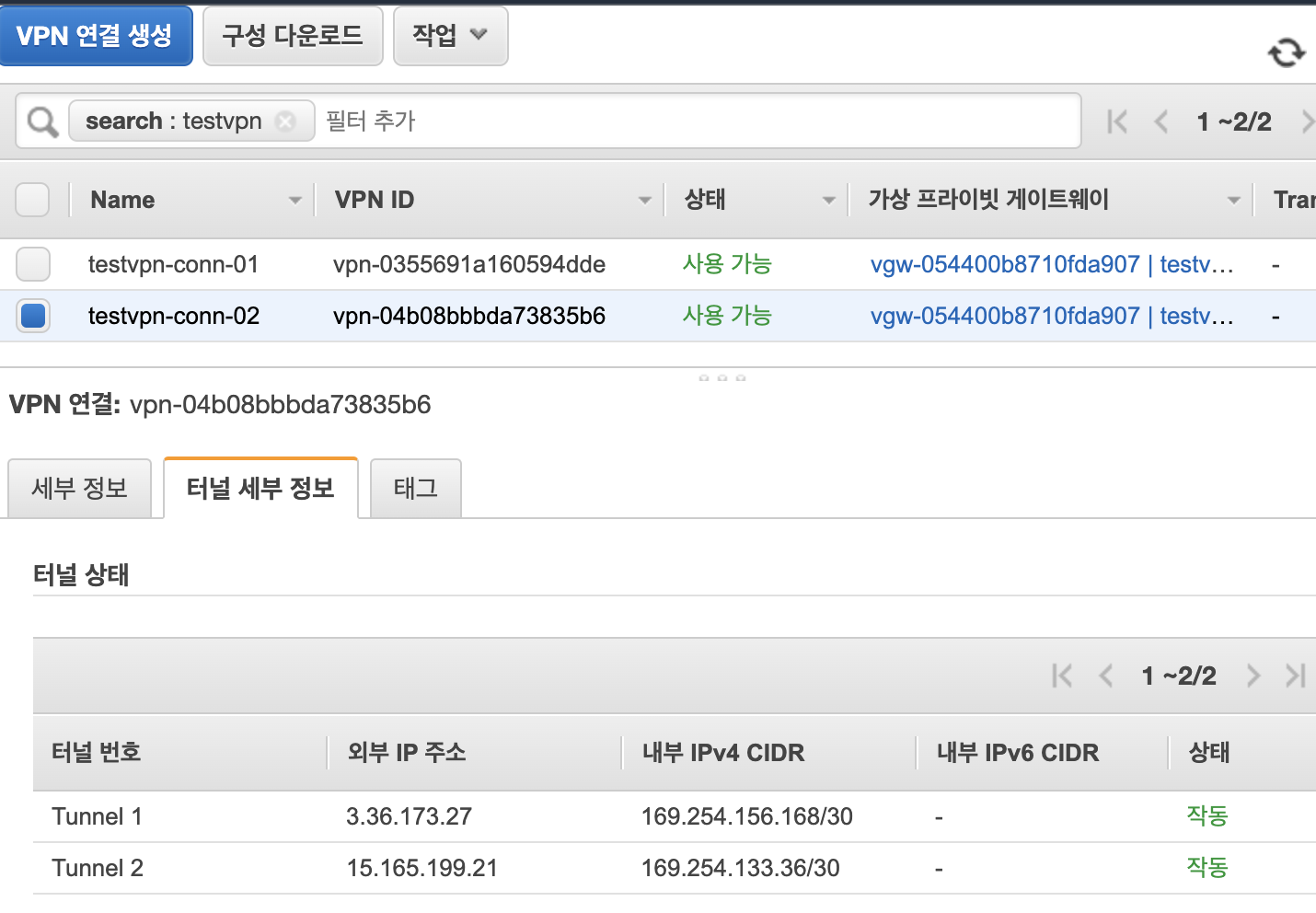
Task: Click inner CIDR 169.254.156.168/30
Action: [x=747, y=816]
